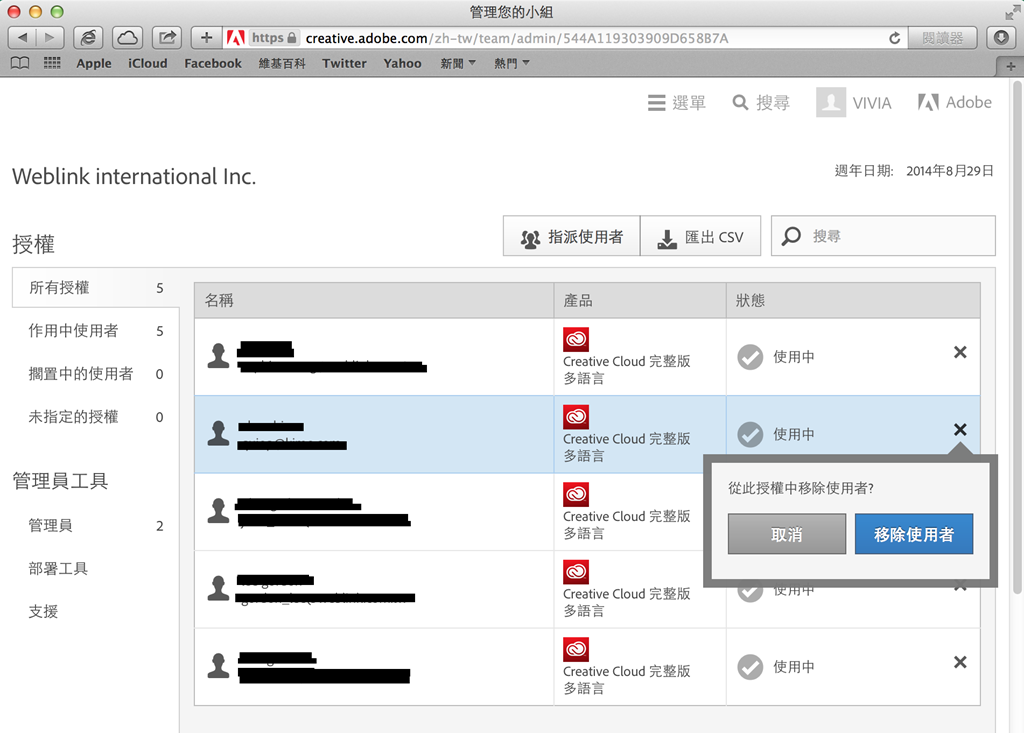Remove the last user with X icon
The height and width of the screenshot is (733, 1024).
click(x=960, y=662)
